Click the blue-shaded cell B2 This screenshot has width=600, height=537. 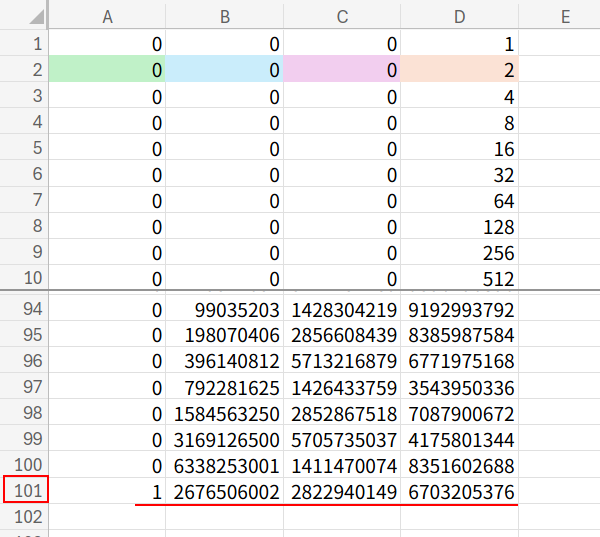tap(225, 70)
